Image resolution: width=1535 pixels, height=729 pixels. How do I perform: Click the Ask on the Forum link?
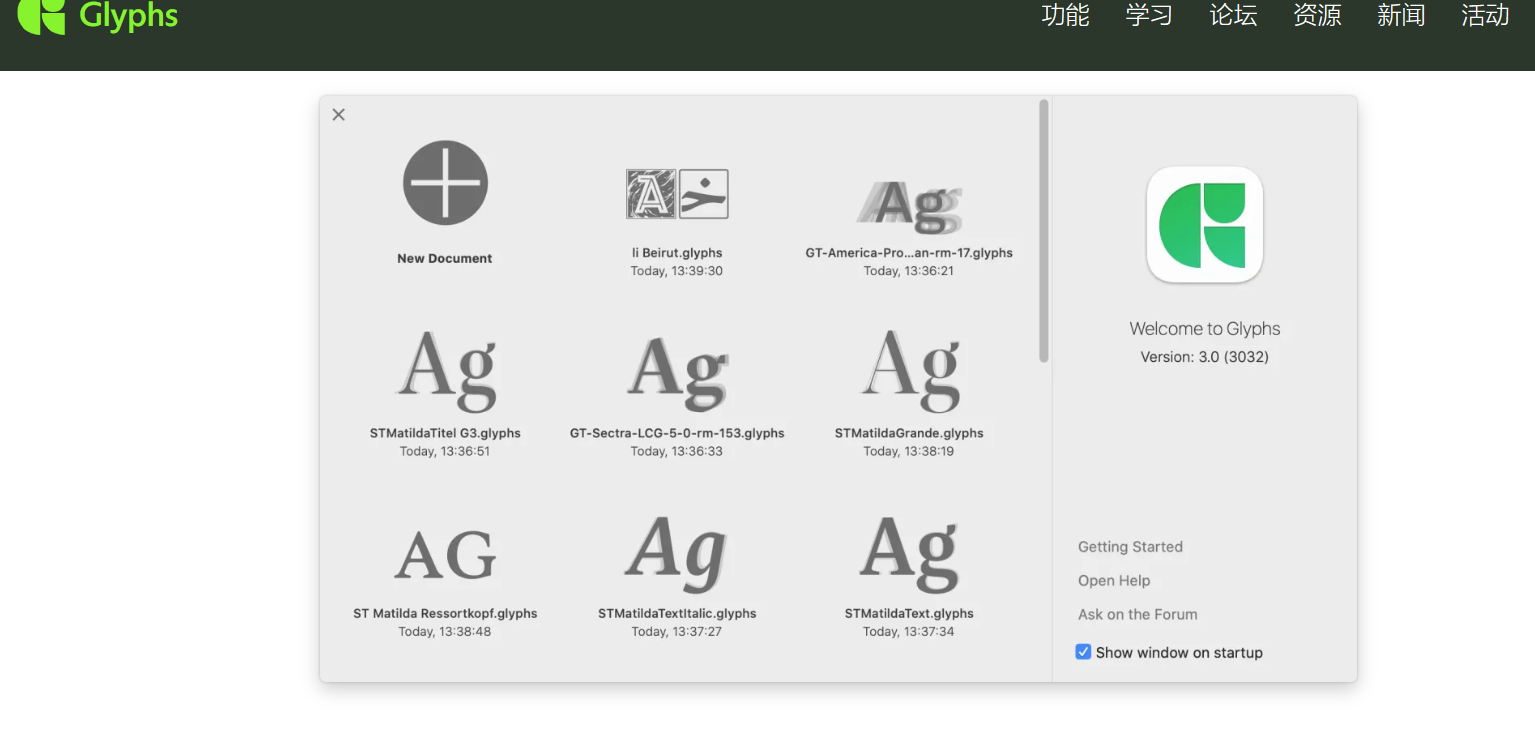point(1137,615)
